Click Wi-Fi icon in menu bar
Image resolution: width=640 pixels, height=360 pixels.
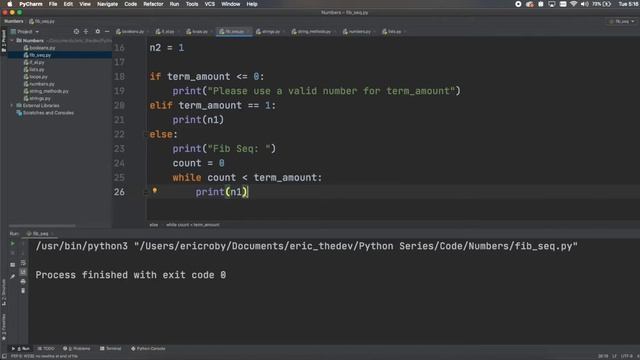(x=573, y=4)
